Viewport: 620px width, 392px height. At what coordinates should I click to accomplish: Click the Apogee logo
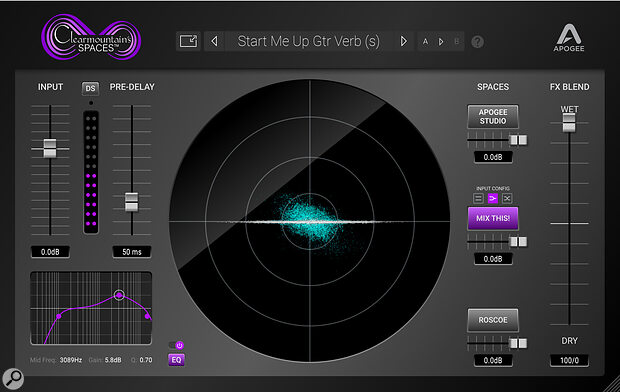point(569,38)
